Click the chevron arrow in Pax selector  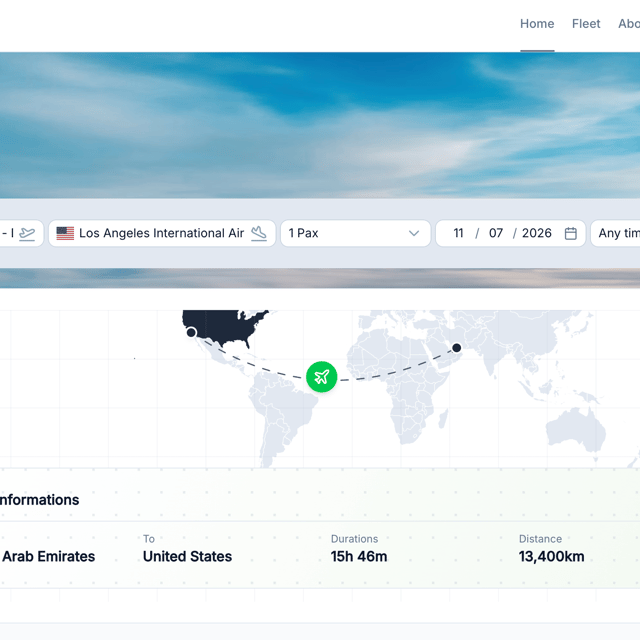[414, 233]
